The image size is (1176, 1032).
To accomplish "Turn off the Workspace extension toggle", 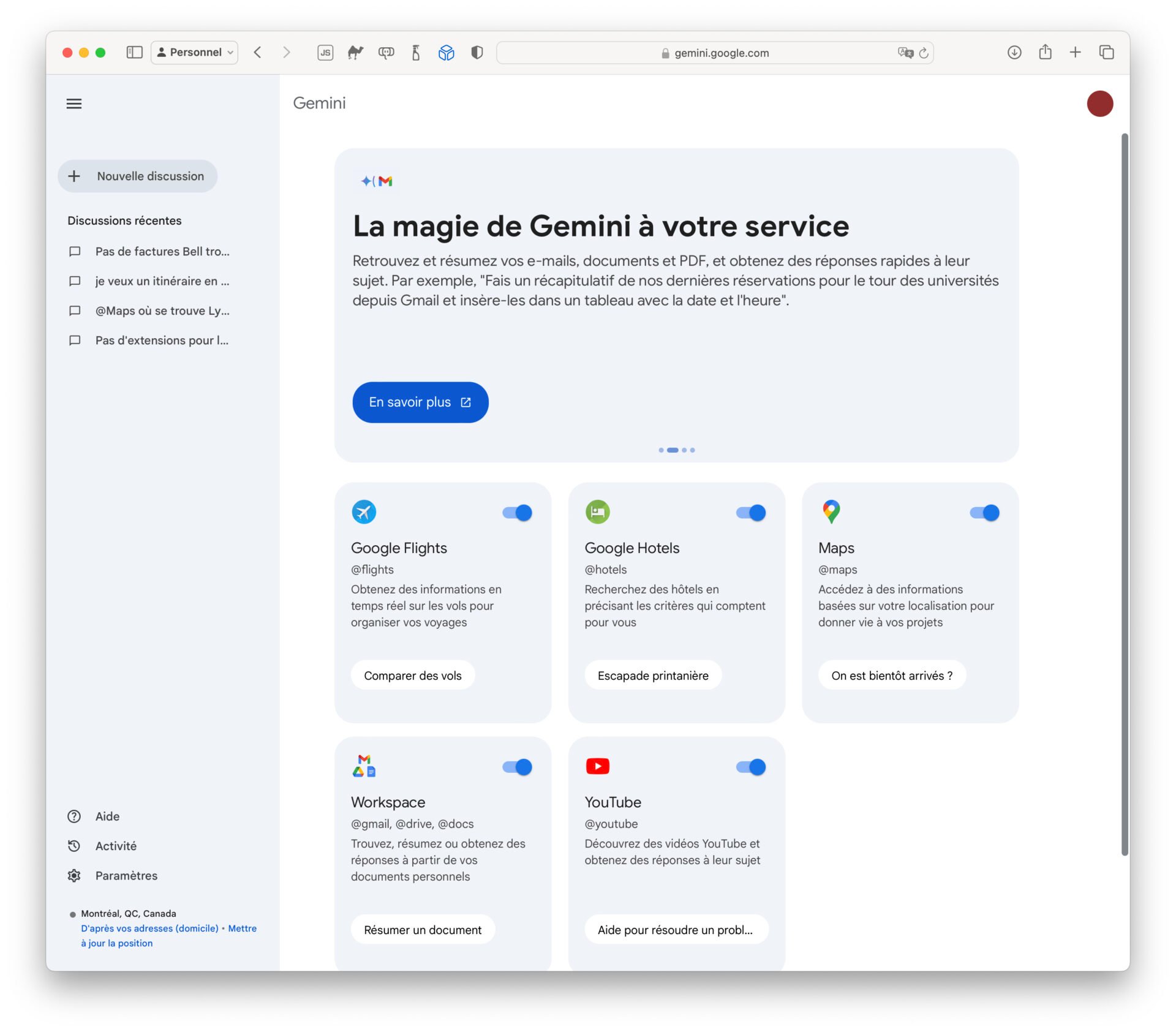I will (x=518, y=767).
